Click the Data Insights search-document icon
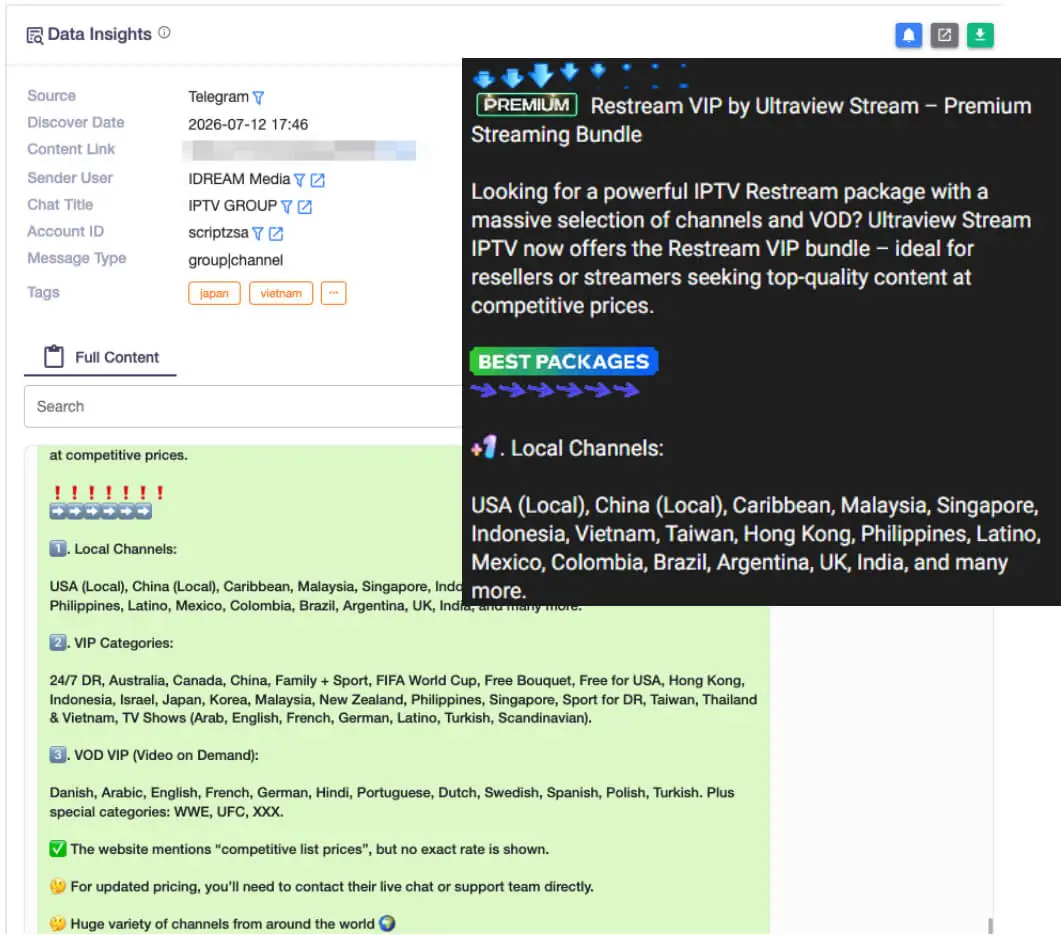The height and width of the screenshot is (935, 1061). [x=35, y=35]
